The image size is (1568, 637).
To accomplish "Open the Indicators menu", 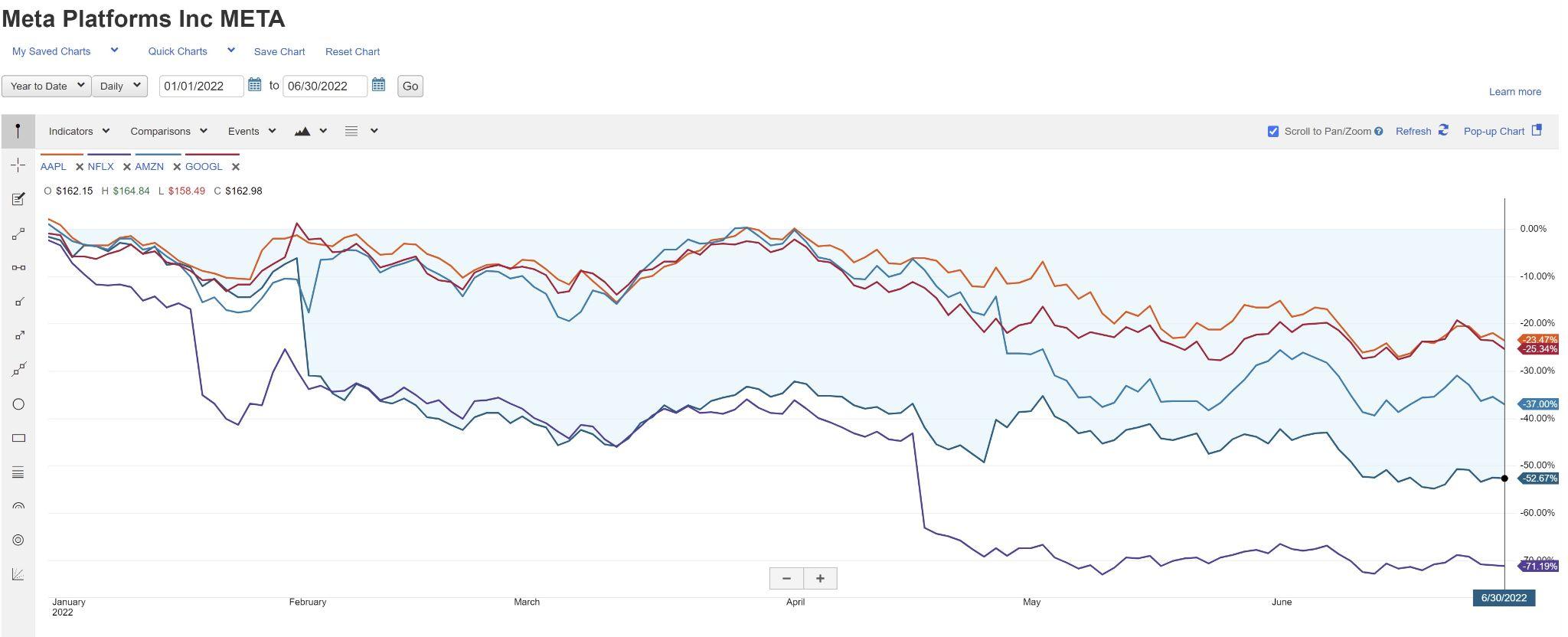I will click(x=79, y=131).
